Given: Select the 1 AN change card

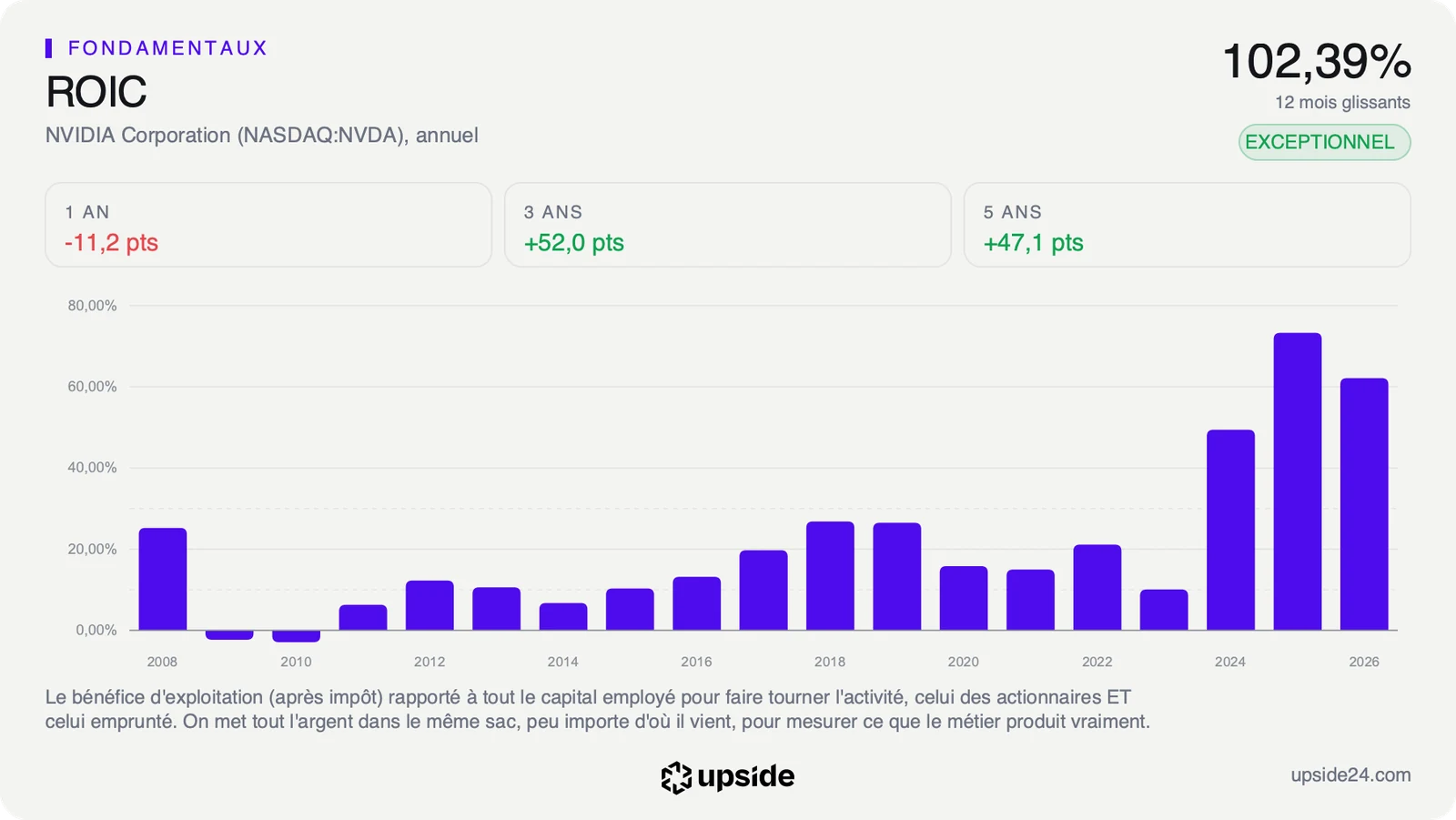Looking at the screenshot, I should [x=268, y=225].
